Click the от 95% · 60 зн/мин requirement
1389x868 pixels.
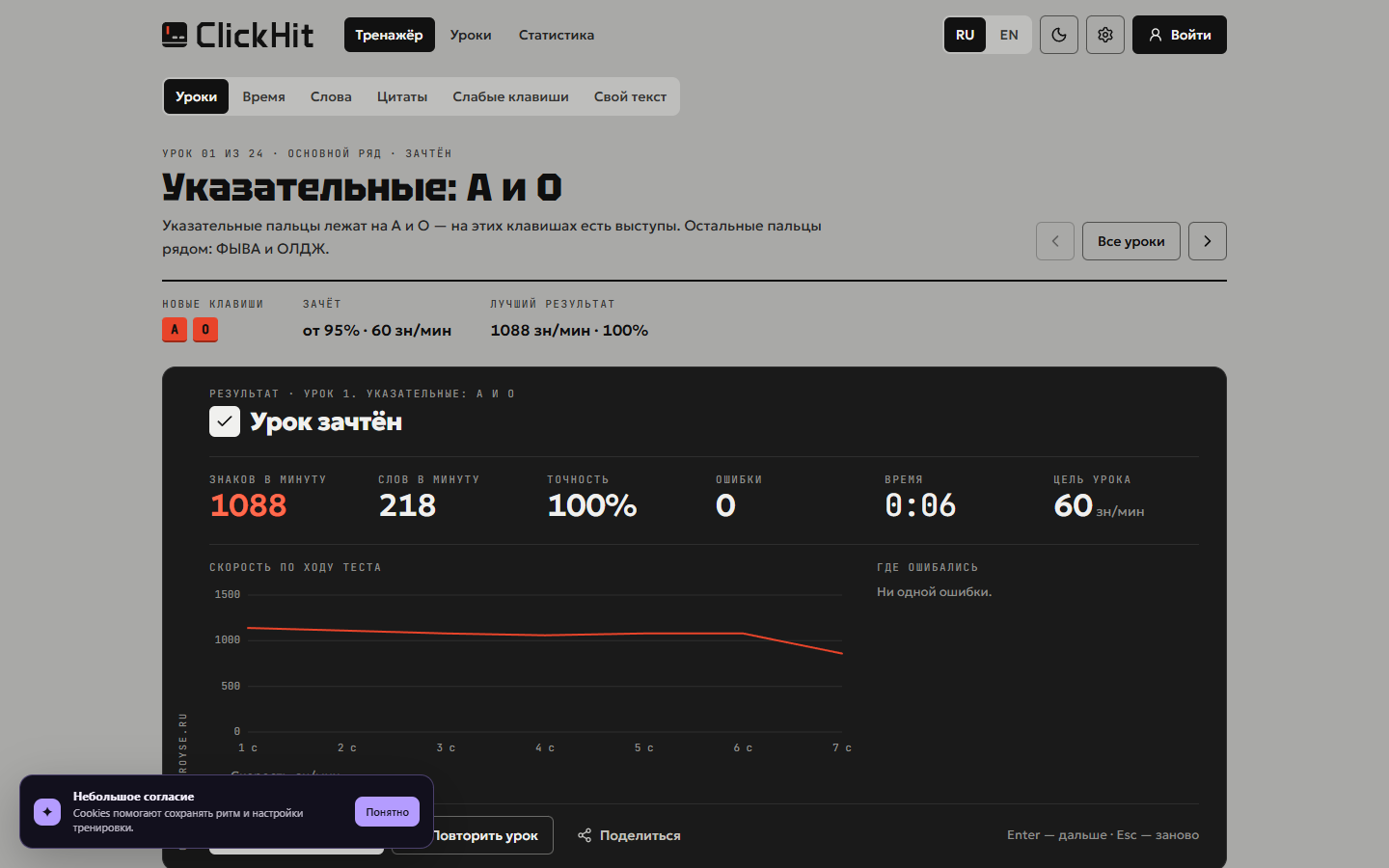pos(377,330)
